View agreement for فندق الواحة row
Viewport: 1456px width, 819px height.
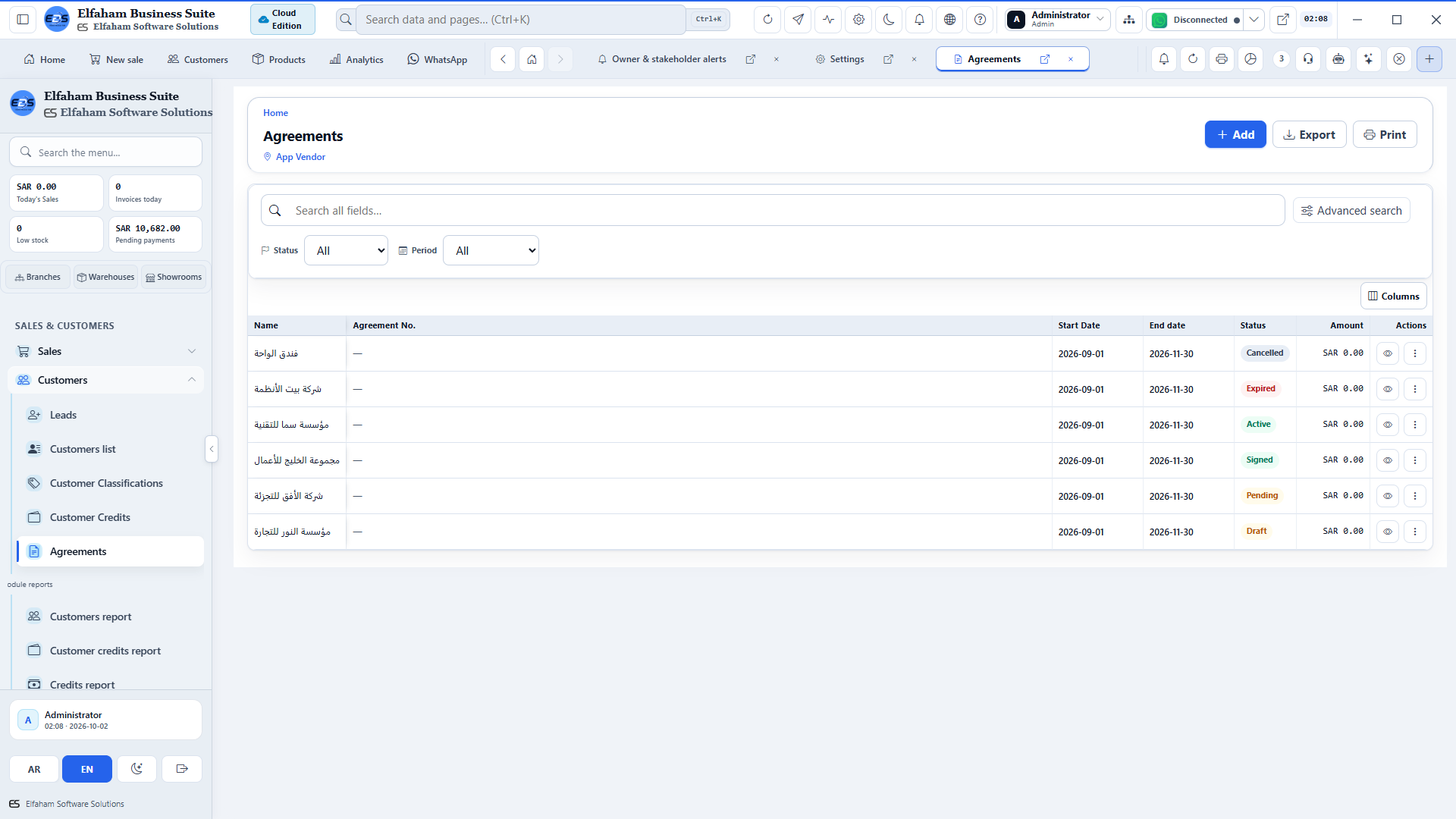pos(1387,353)
